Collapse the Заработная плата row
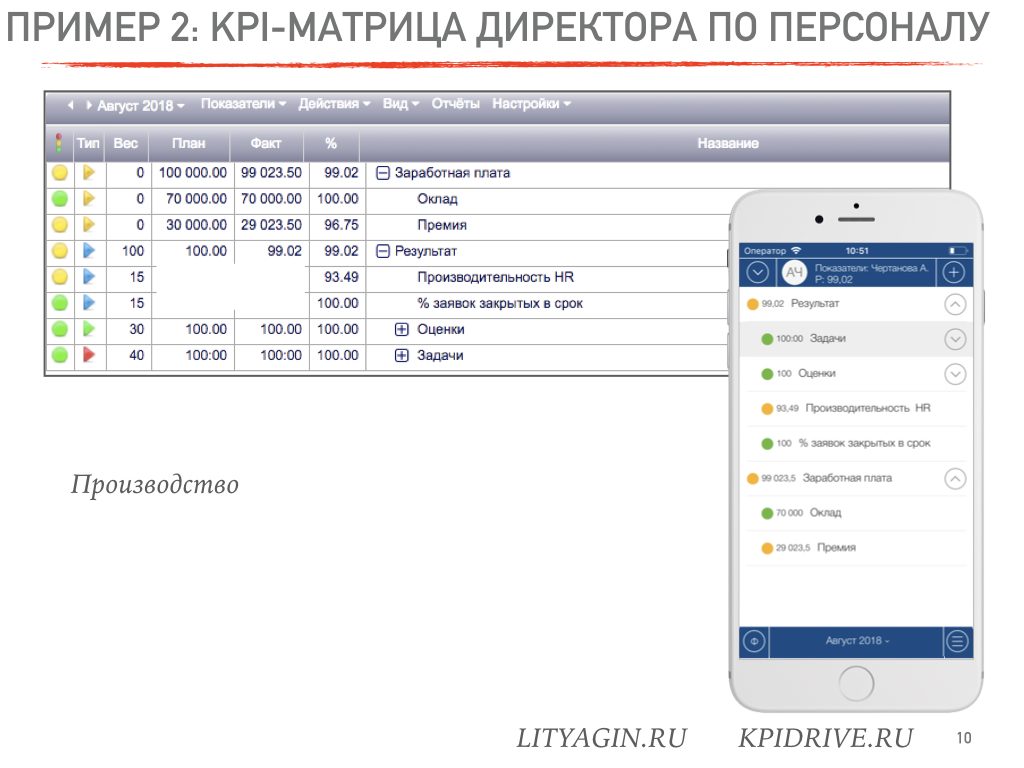Viewport: 1024px width, 768px height. (x=383, y=173)
